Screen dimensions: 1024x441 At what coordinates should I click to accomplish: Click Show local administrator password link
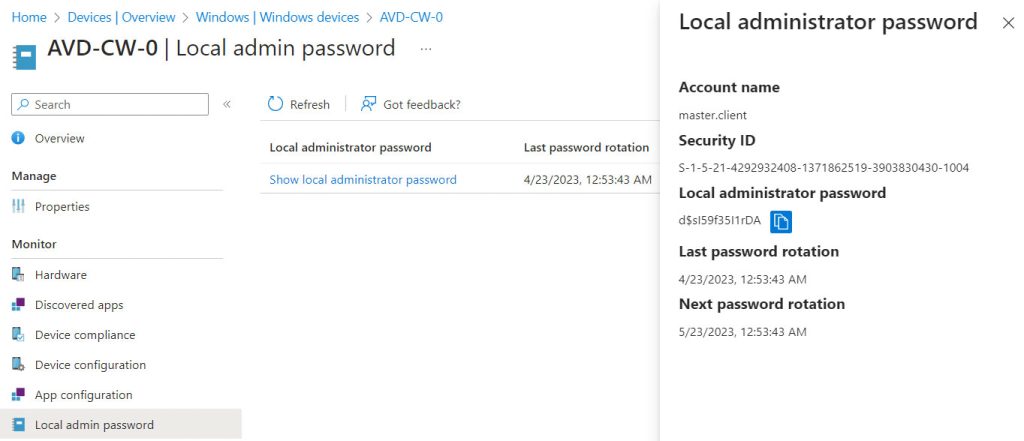362,180
